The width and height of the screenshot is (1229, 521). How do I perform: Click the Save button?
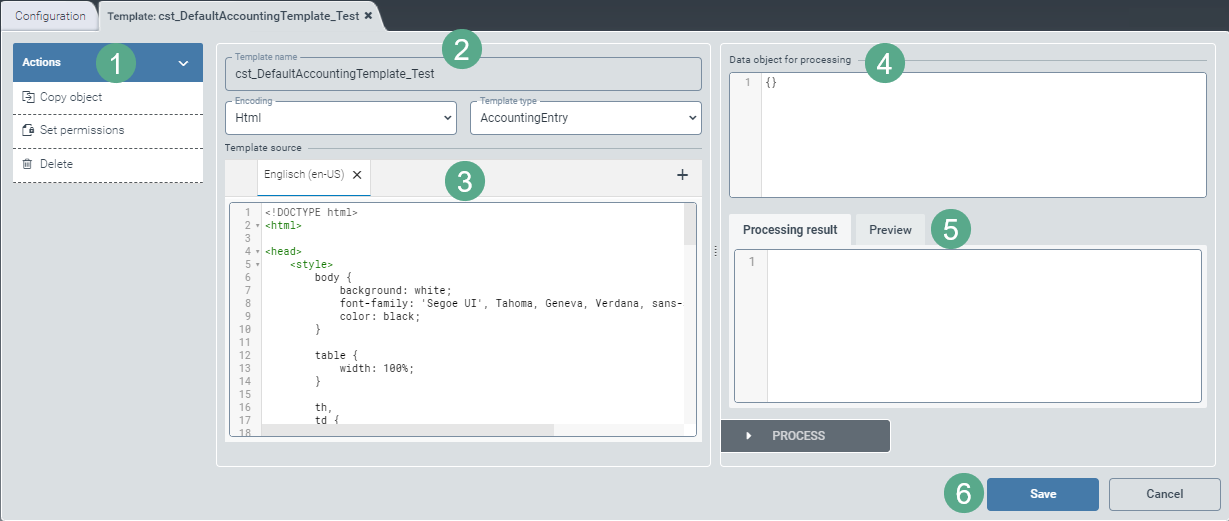(x=1043, y=494)
